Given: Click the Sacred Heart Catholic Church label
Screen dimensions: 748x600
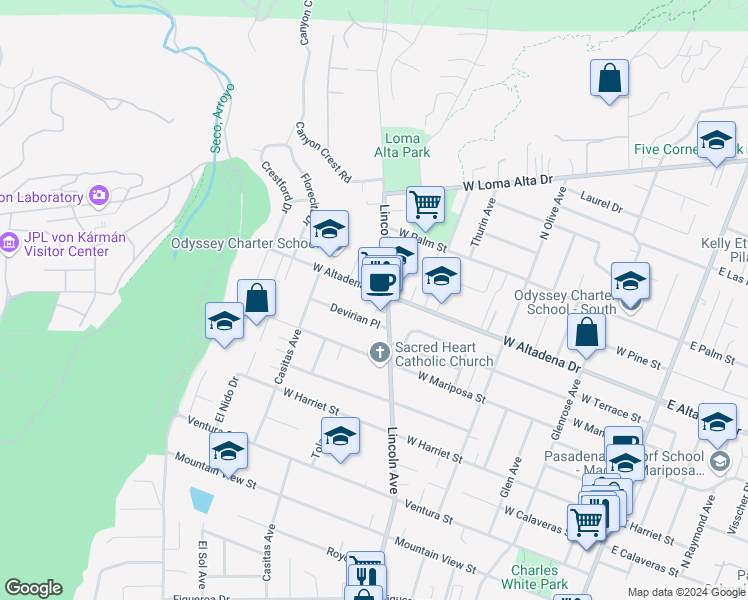Looking at the screenshot, I should pyautogui.click(x=444, y=354).
